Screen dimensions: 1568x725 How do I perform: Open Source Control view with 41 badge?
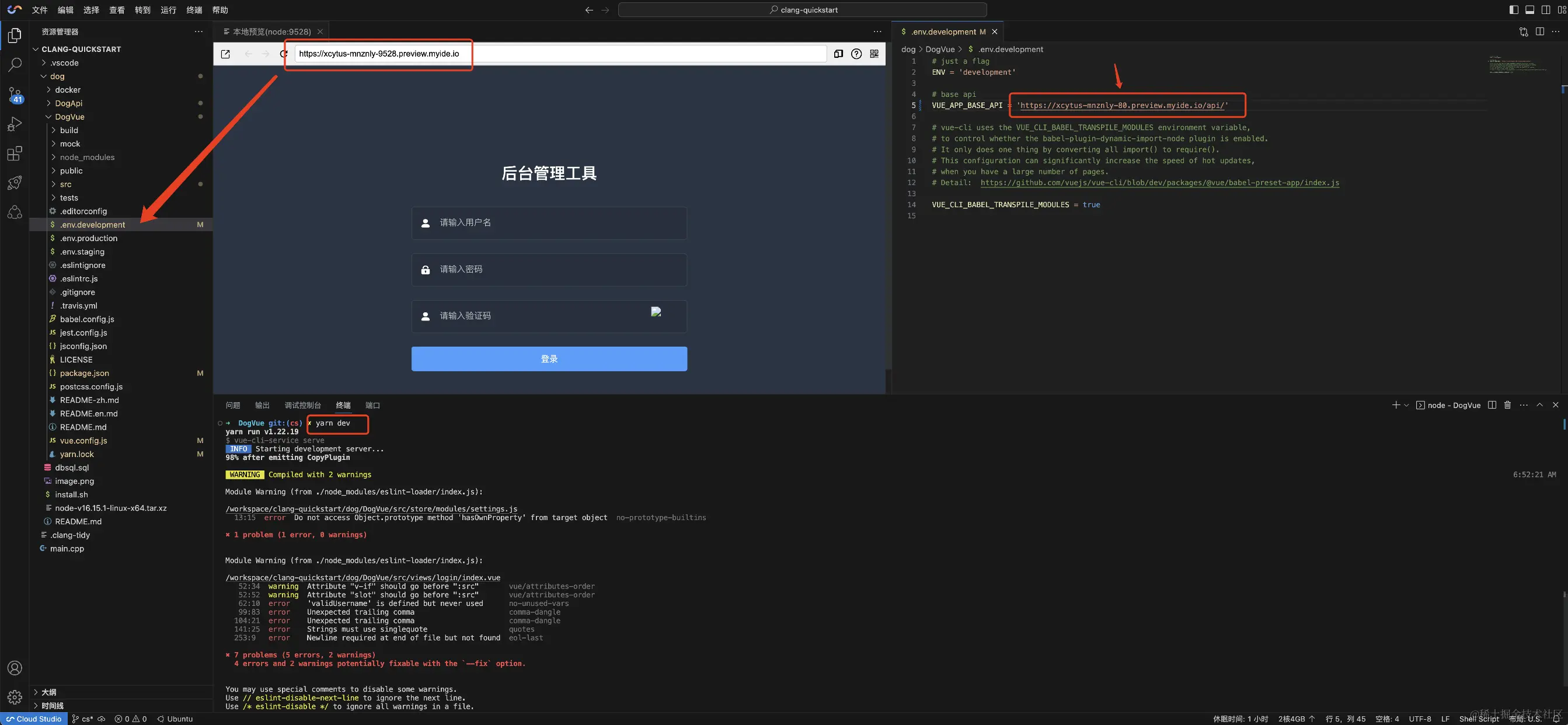pyautogui.click(x=15, y=95)
